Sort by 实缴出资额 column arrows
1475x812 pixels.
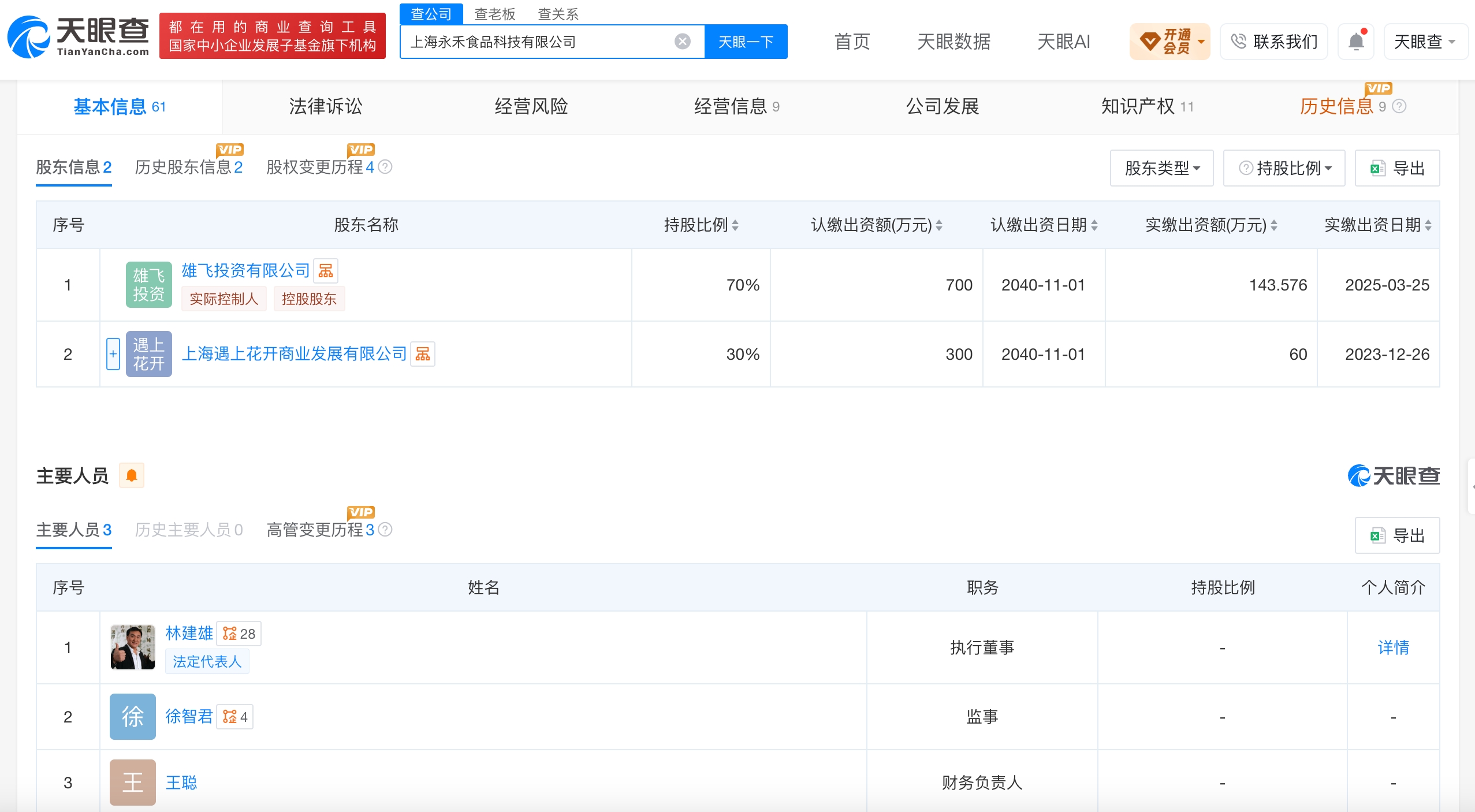(x=1274, y=225)
